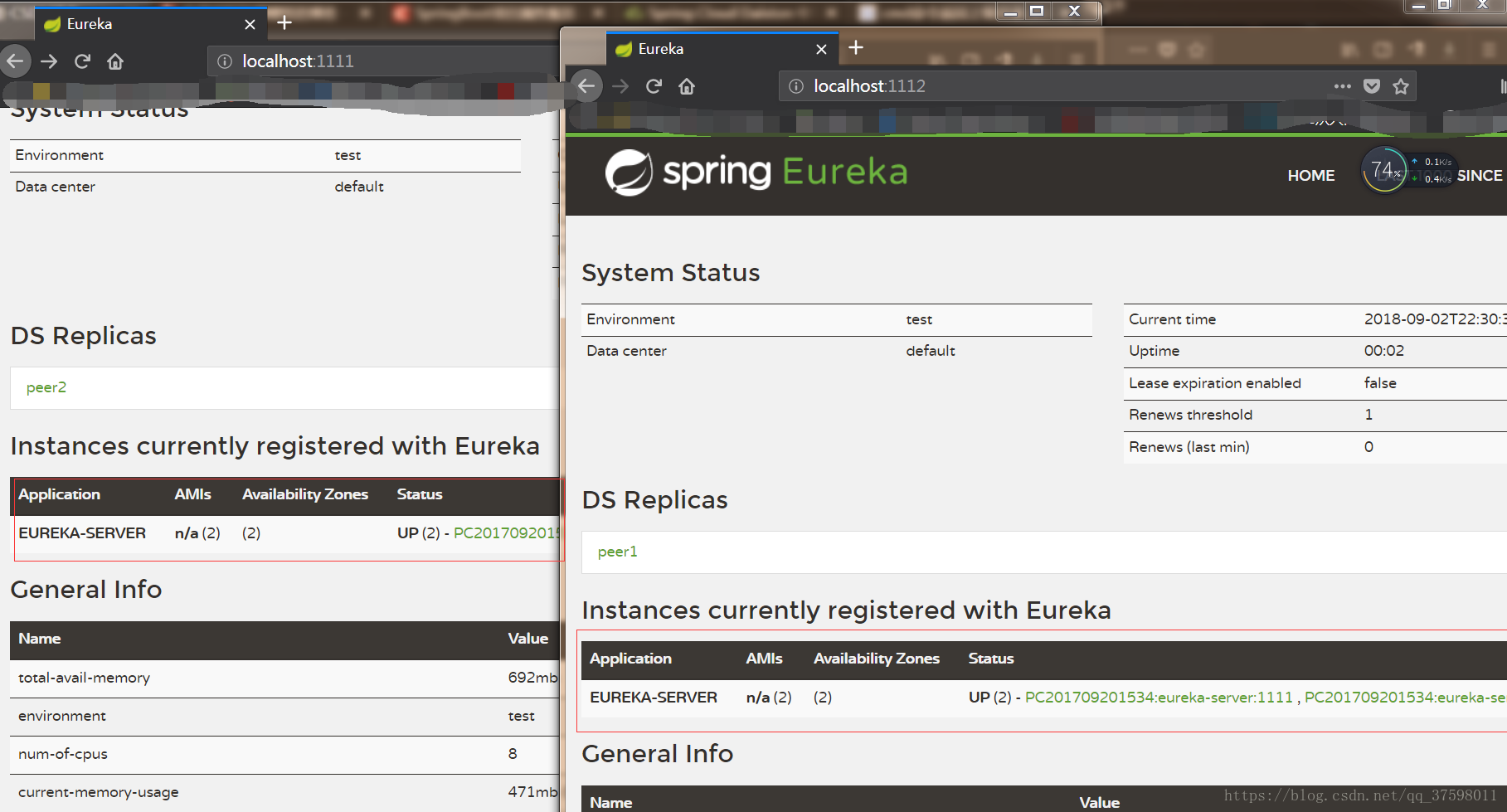Open site info icon beside localhost:1111
This screenshot has height=812, width=1507.
coord(225,61)
